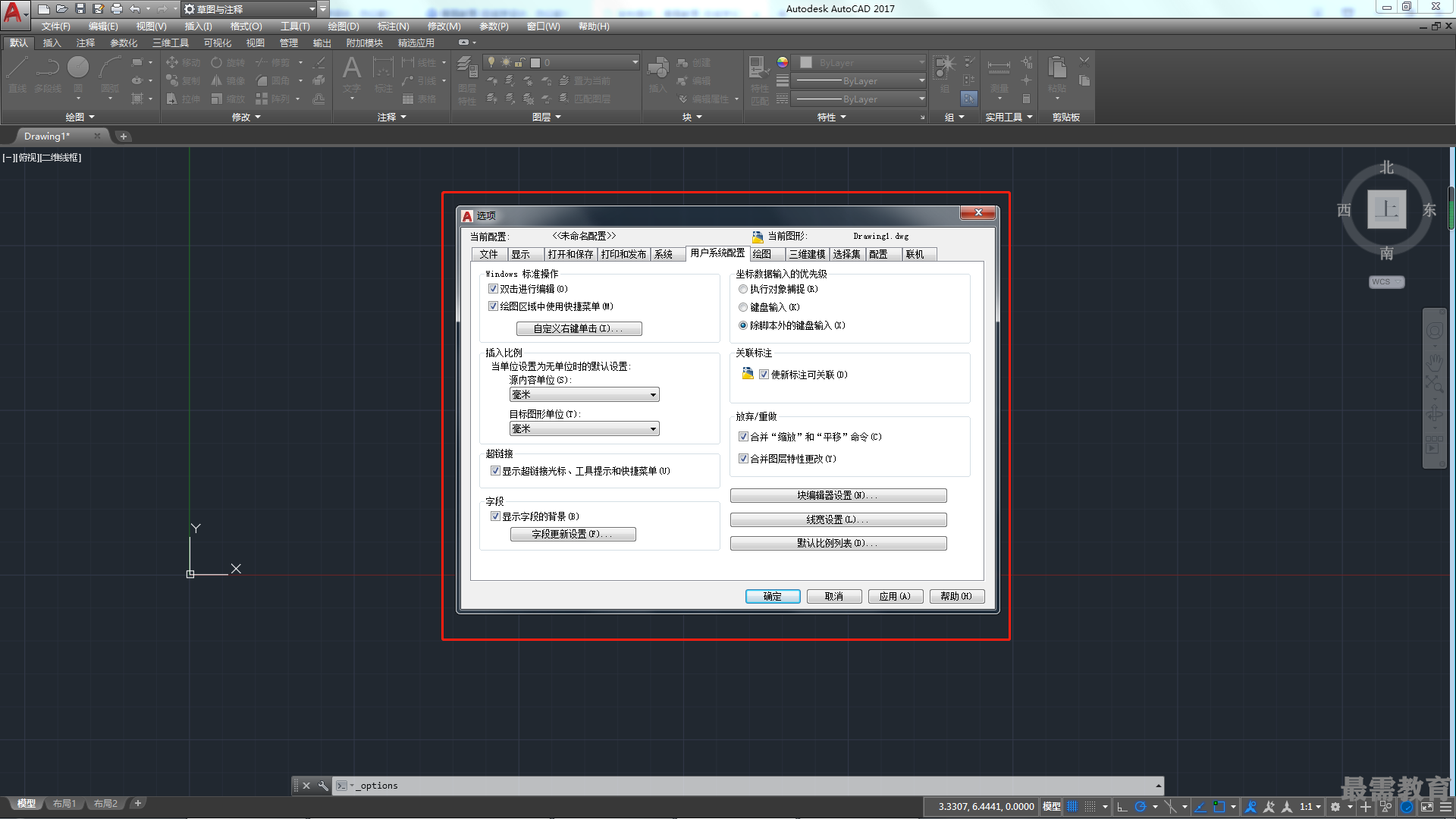Screen dimensions: 1456x819
Task: Open the ByLayer lineweight dropdown
Action: coord(859,80)
